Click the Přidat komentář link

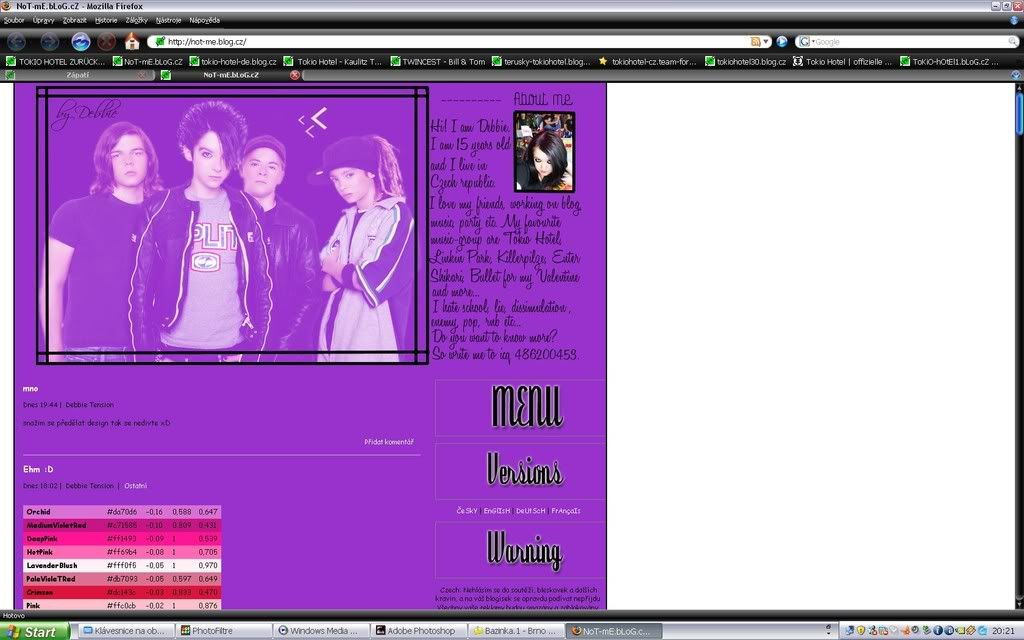point(389,442)
